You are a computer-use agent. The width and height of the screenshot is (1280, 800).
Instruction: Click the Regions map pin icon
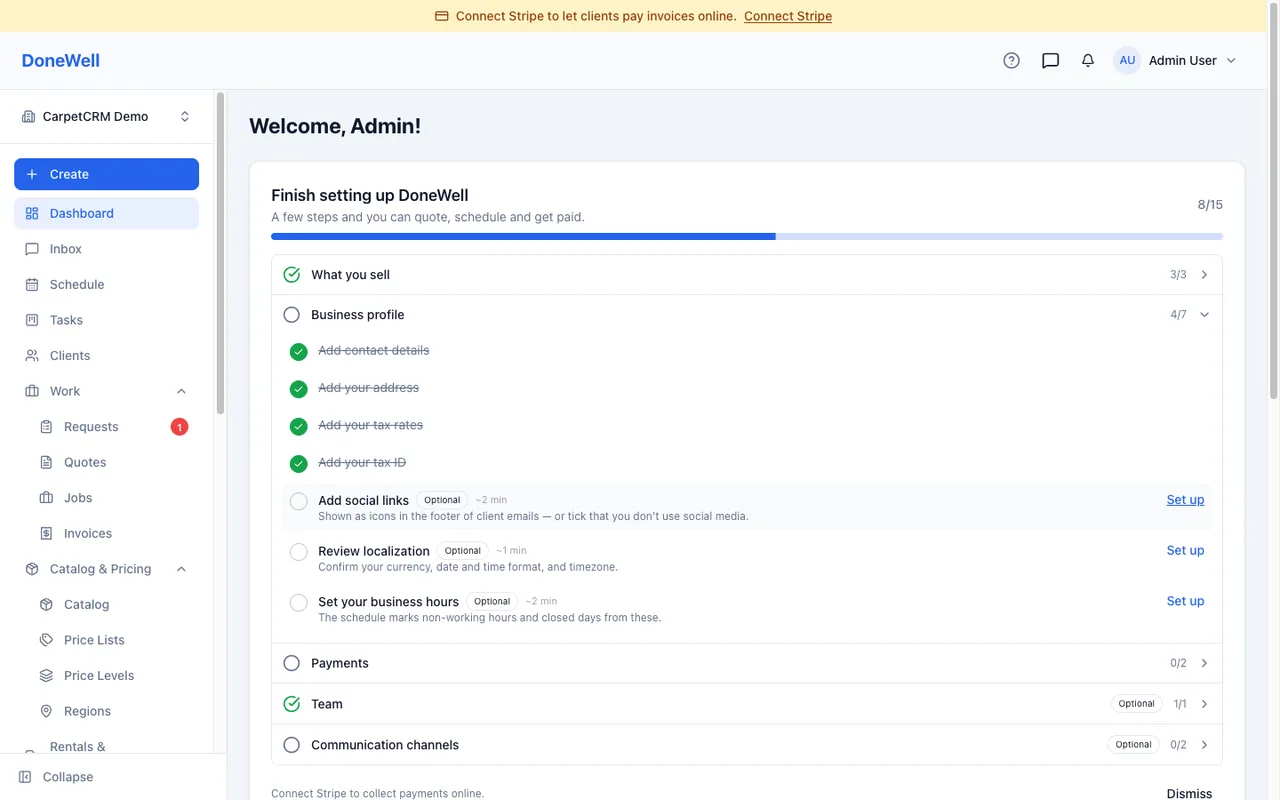[46, 711]
